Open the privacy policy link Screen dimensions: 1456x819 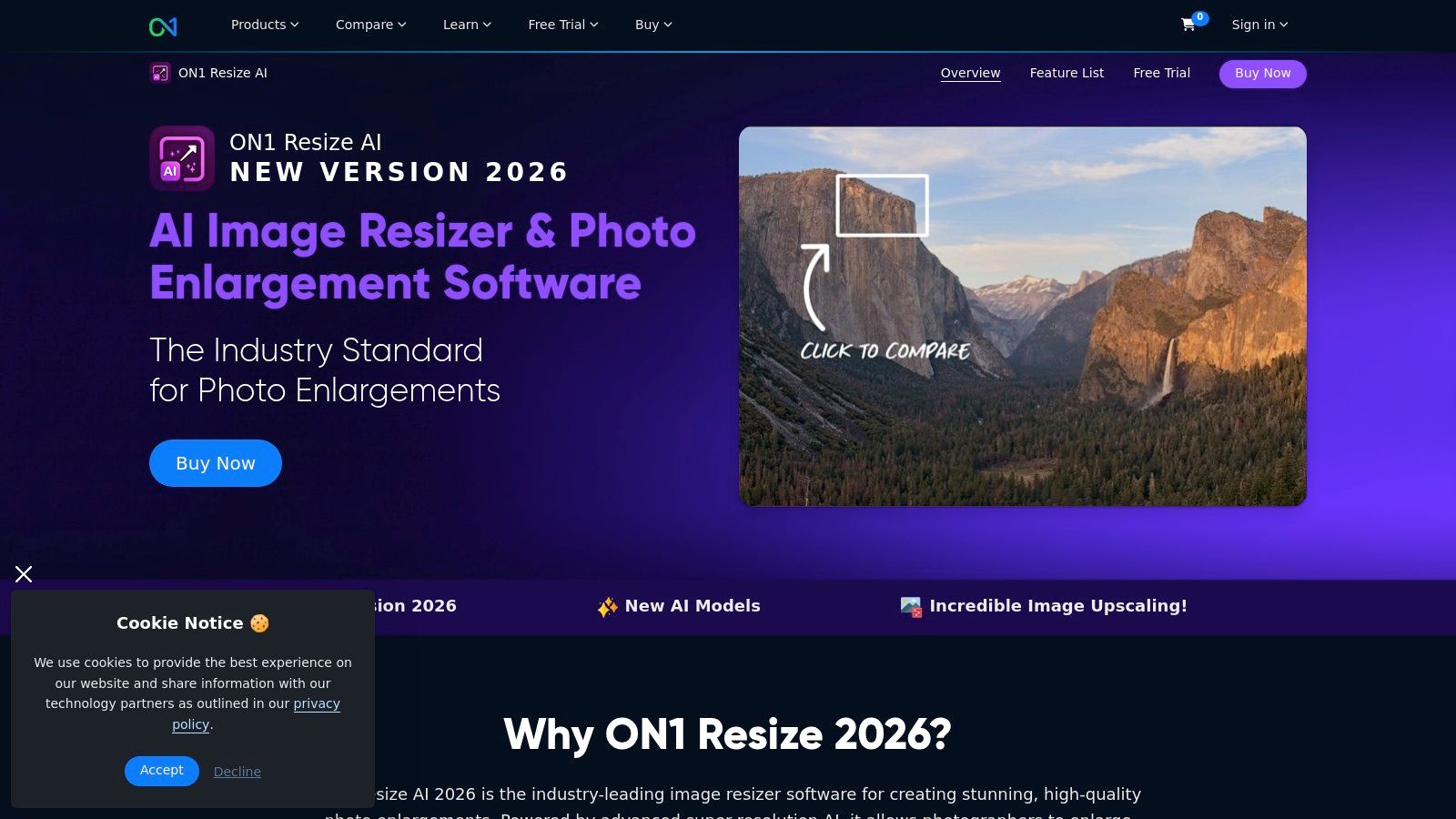point(316,703)
